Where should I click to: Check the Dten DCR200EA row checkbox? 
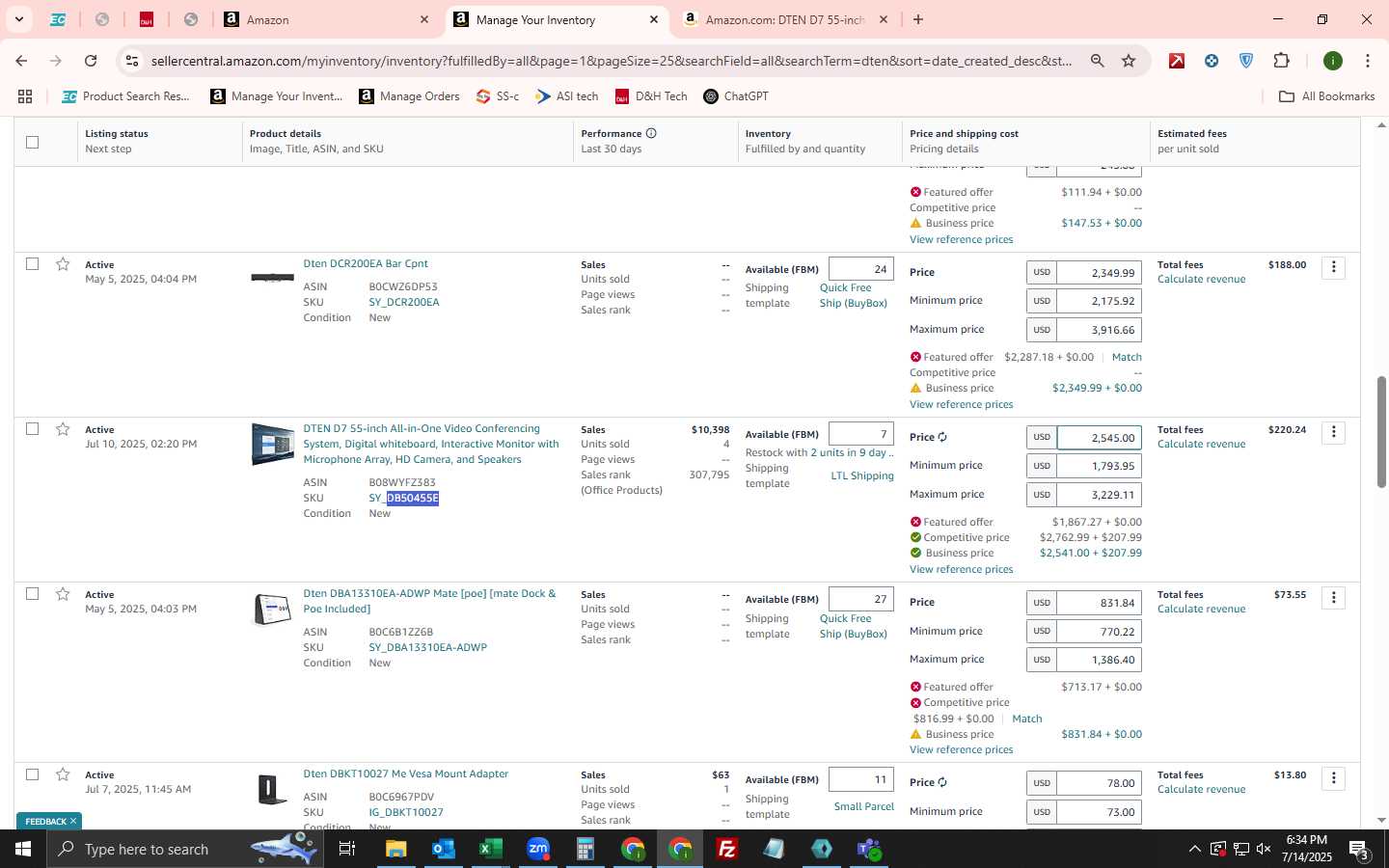33,263
